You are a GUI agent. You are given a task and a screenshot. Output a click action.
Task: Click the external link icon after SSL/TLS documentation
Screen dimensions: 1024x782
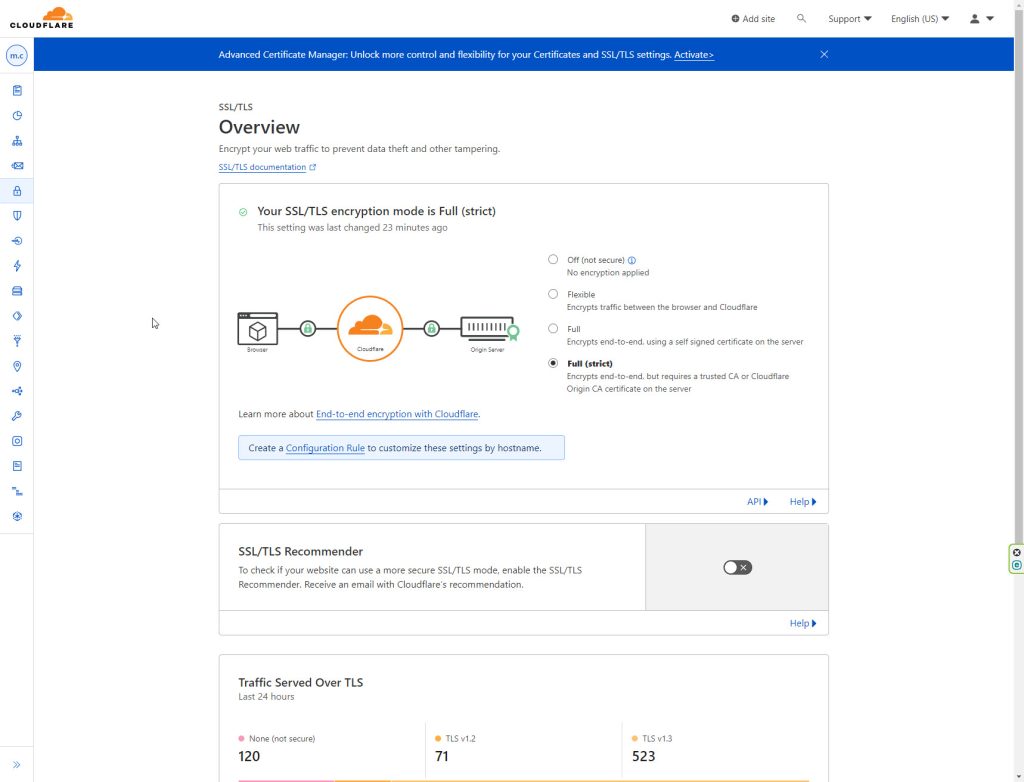(x=313, y=167)
